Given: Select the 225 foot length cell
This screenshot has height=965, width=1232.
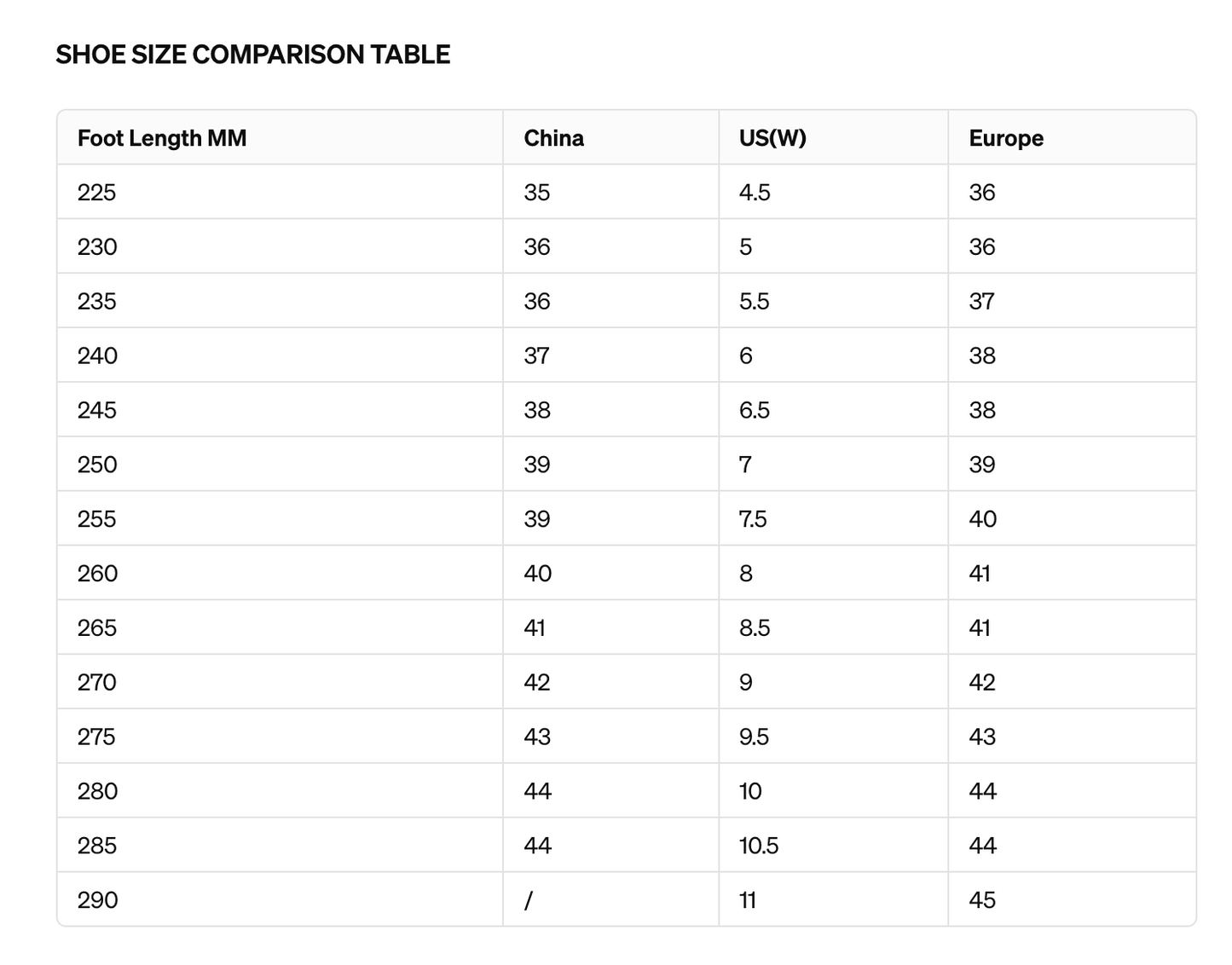Looking at the screenshot, I should 280,192.
